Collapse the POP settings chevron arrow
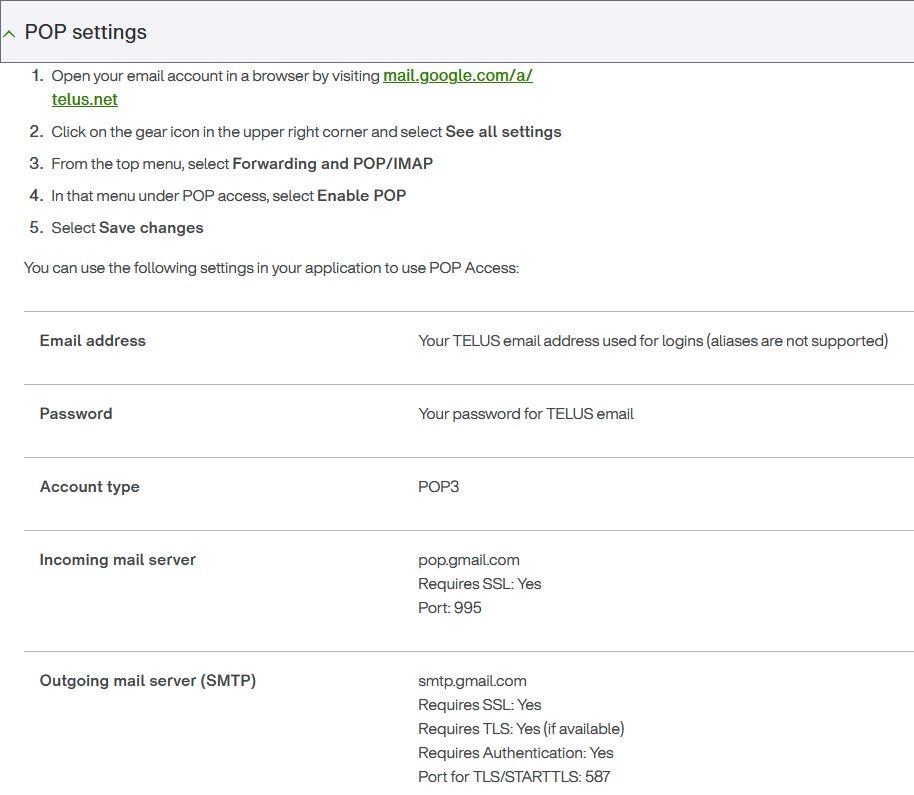The height and width of the screenshot is (795, 914). (9, 33)
